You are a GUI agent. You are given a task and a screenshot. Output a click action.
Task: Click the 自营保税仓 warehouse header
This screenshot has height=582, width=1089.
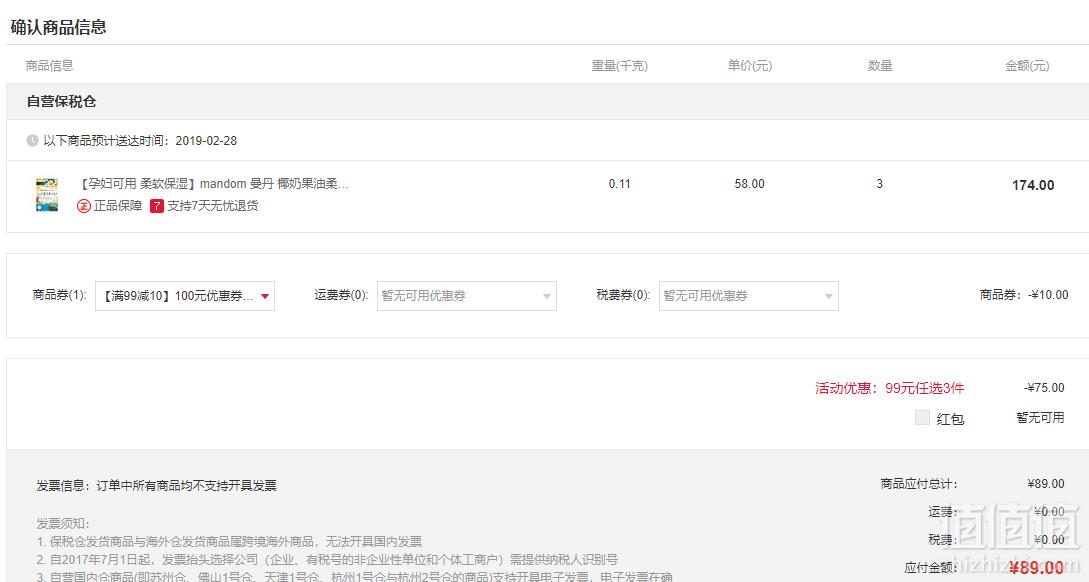(x=61, y=101)
